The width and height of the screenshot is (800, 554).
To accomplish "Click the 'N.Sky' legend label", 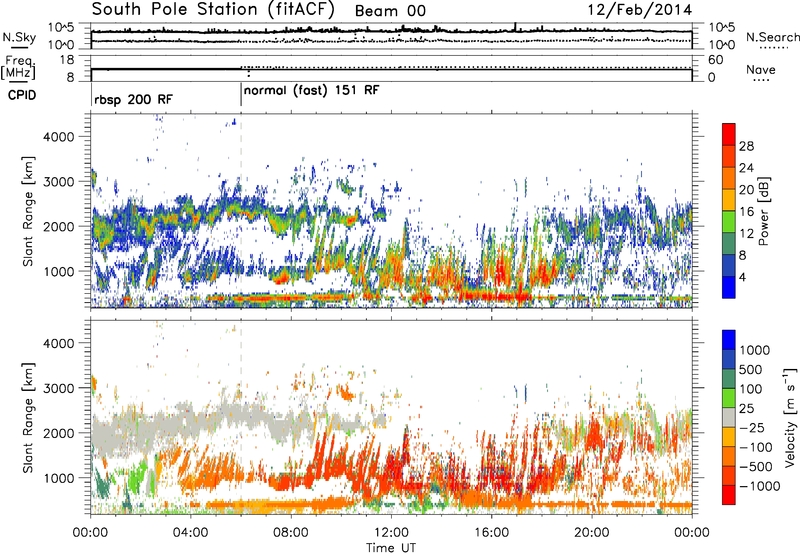I will pyautogui.click(x=19, y=37).
